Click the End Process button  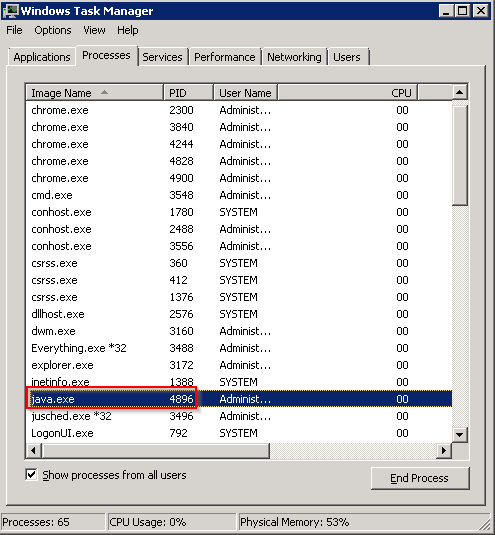[x=420, y=478]
